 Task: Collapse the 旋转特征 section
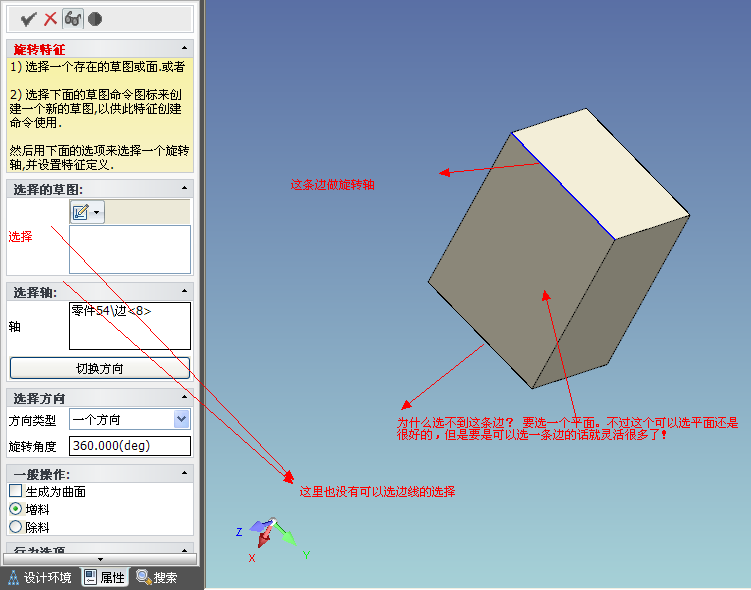click(x=184, y=48)
